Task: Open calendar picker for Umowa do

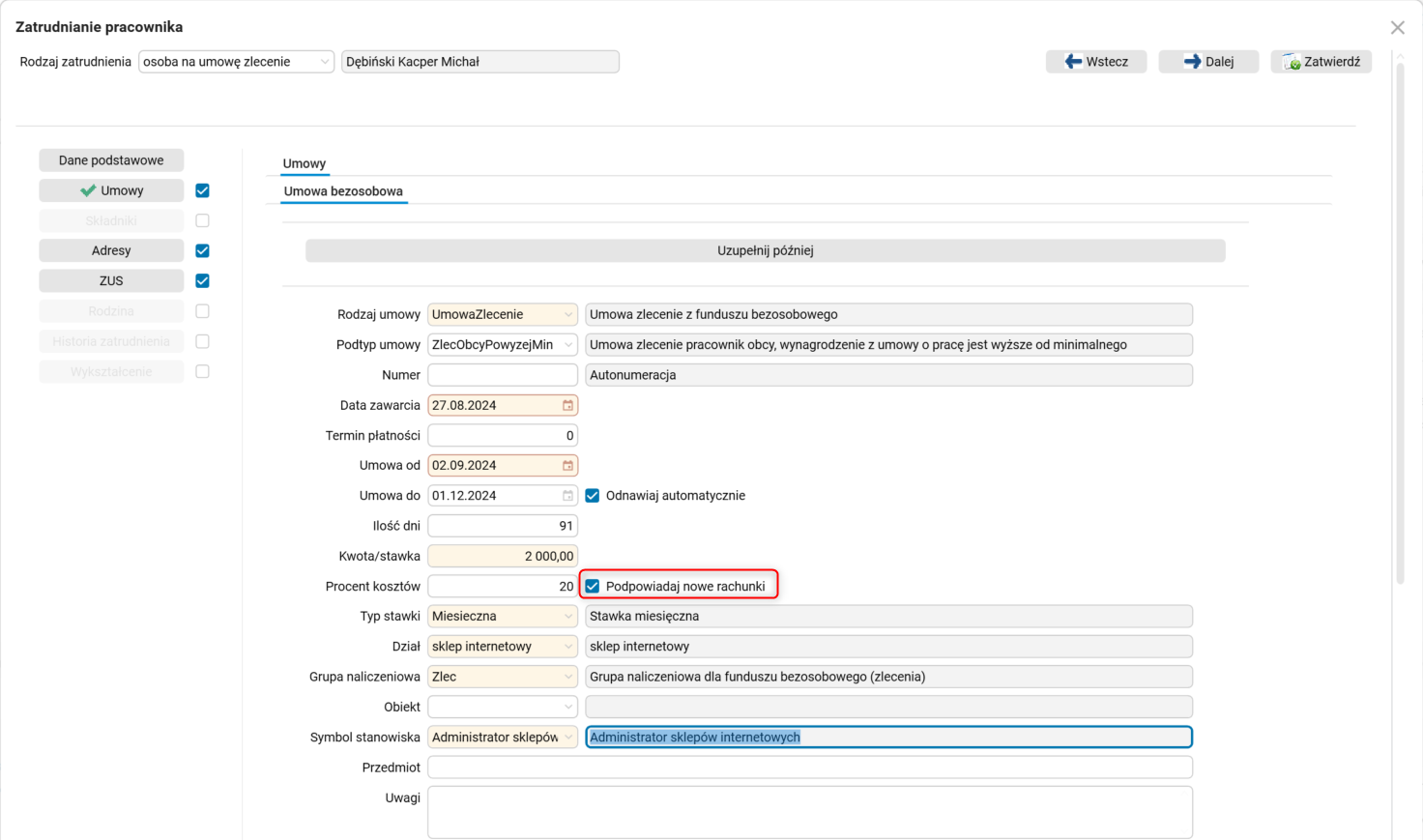Action: 568,496
